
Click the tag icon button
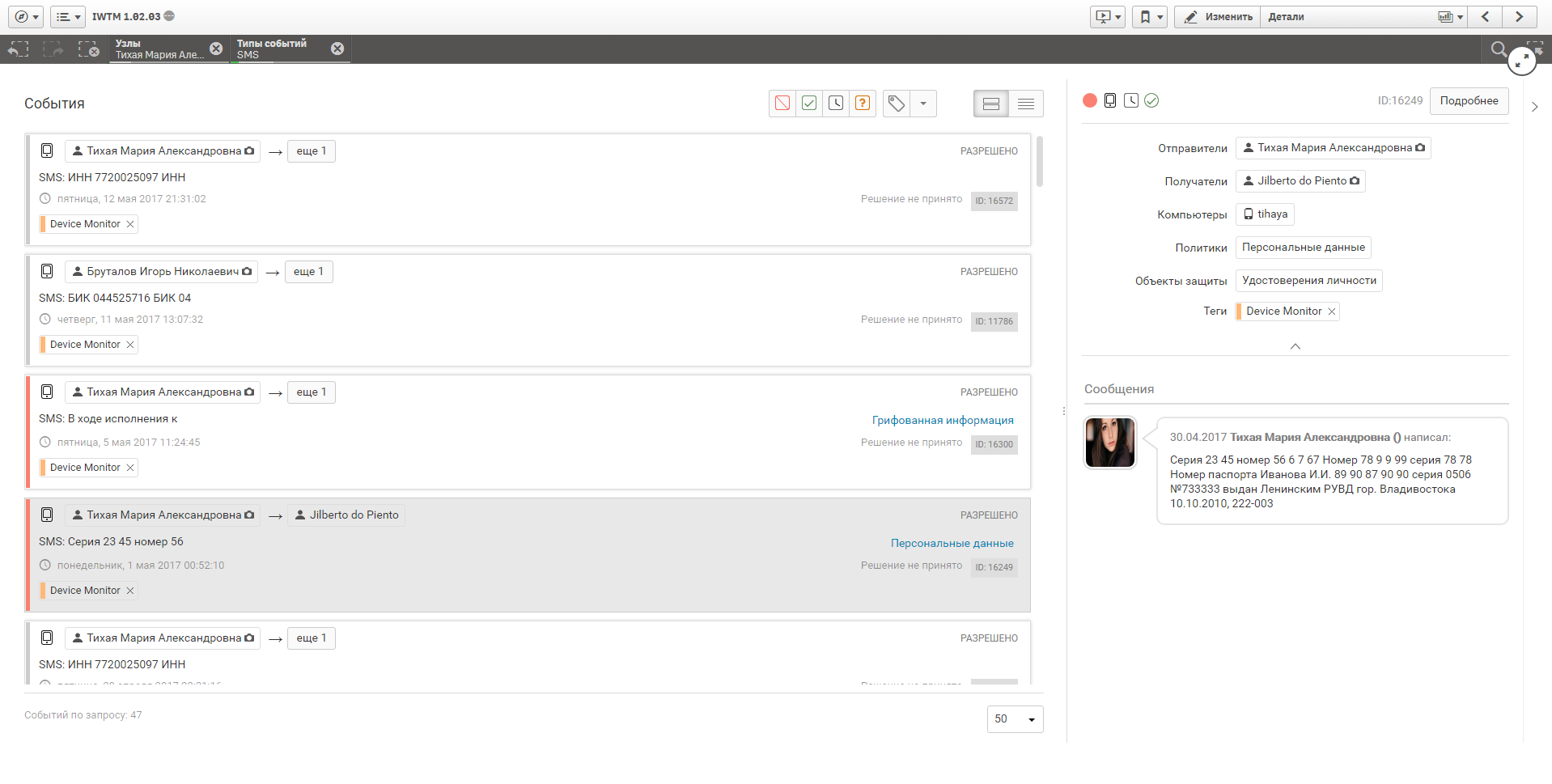point(897,103)
